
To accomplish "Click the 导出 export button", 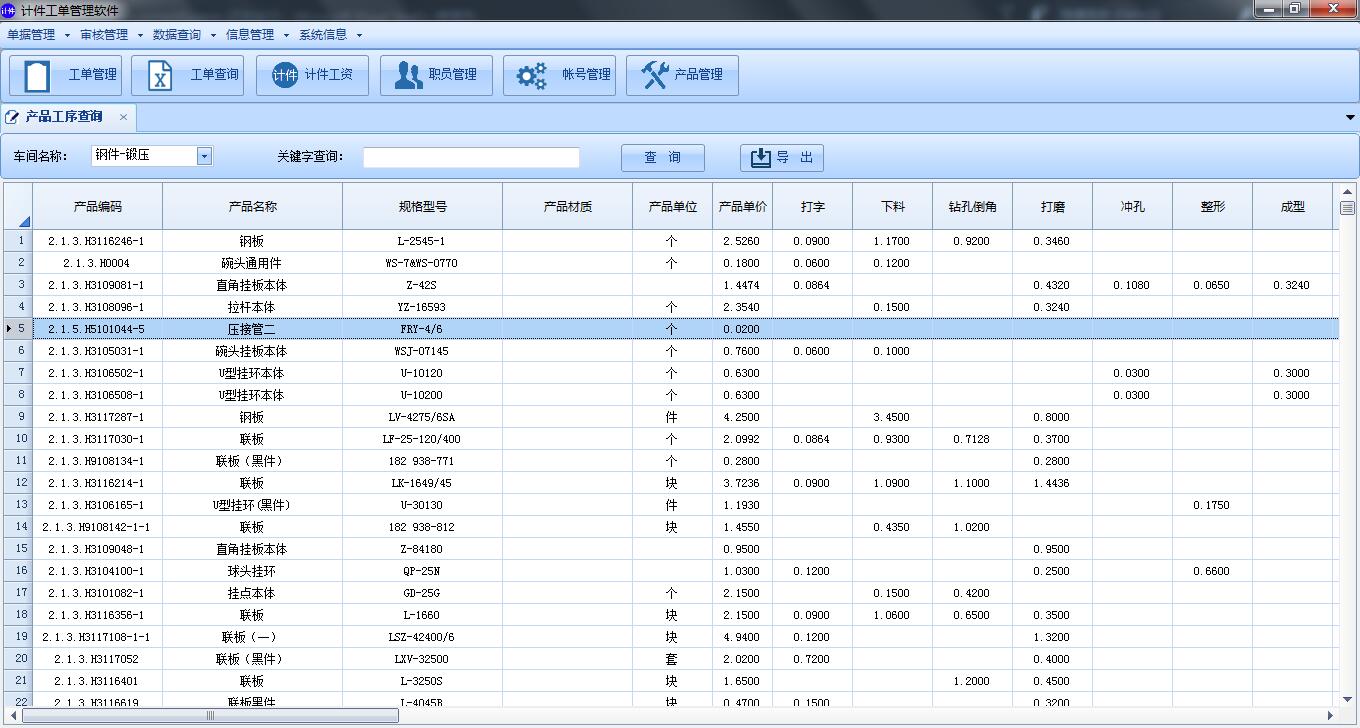I will 782,158.
